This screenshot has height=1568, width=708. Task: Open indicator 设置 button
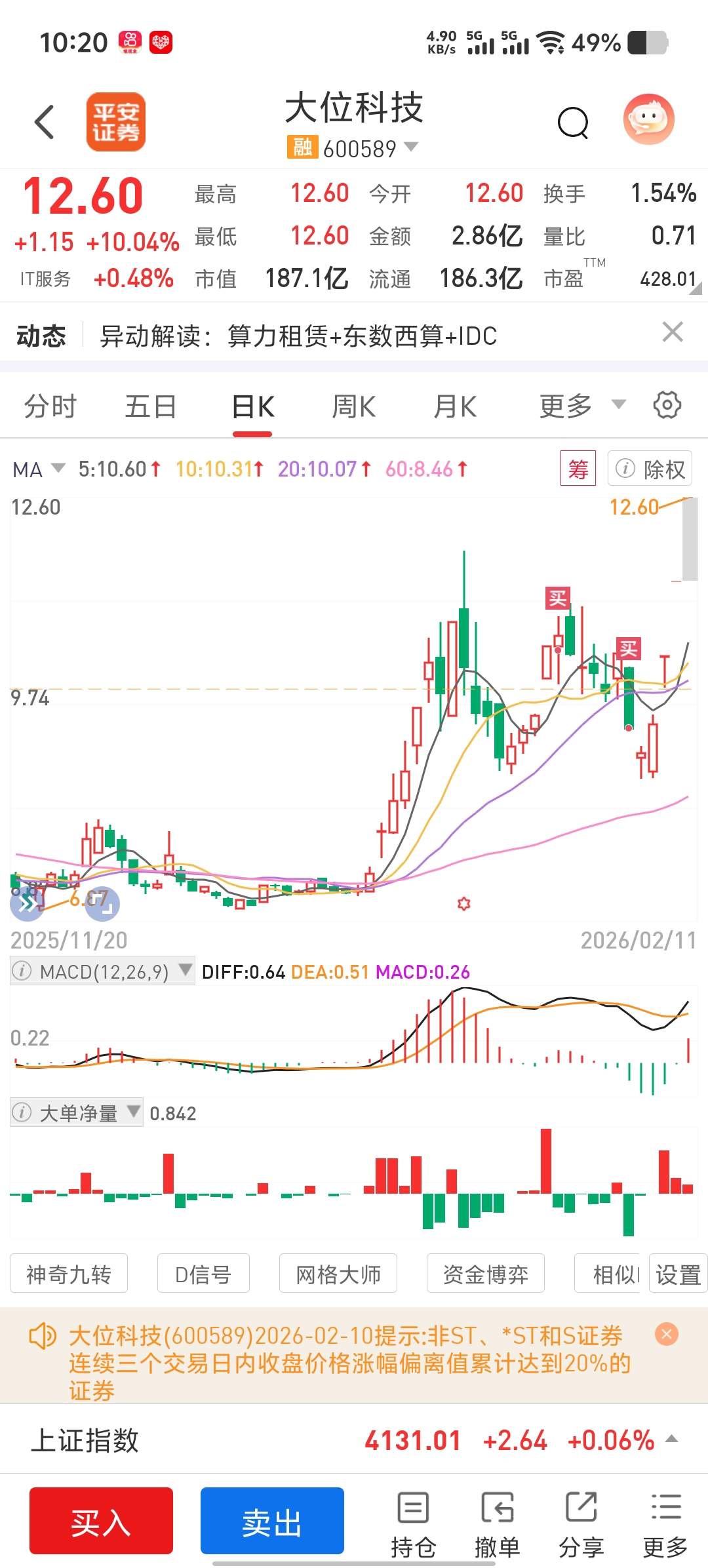click(x=678, y=1274)
